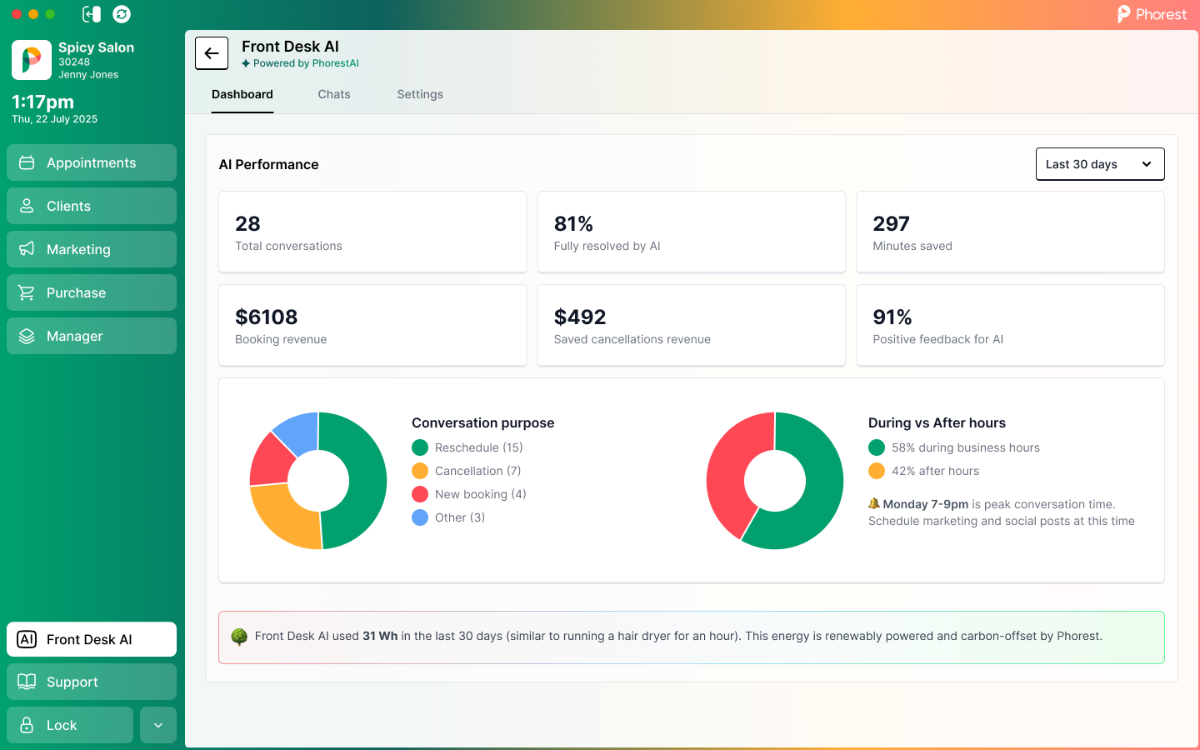
Task: Click the orange Cancellation legend swatch
Action: (420, 471)
